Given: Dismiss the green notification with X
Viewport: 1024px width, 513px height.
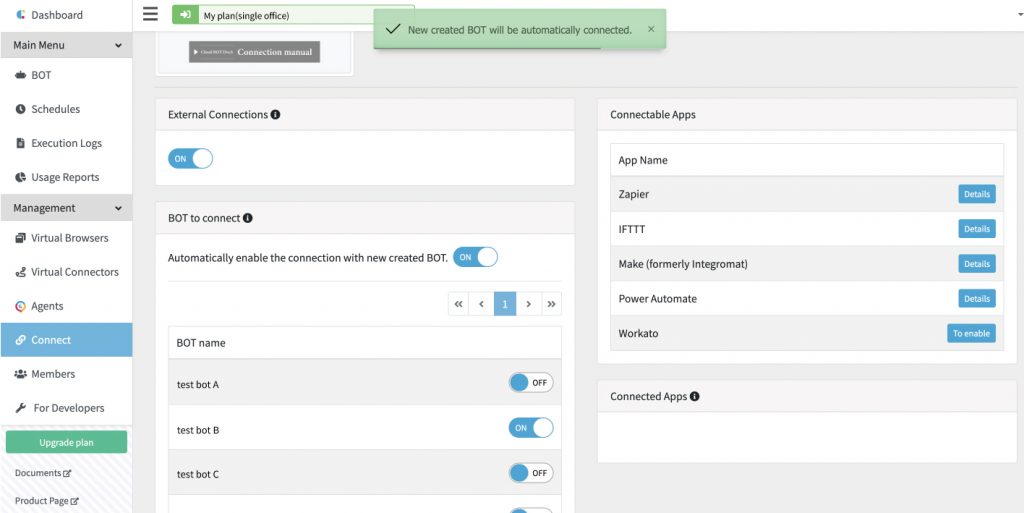Looking at the screenshot, I should 651,29.
